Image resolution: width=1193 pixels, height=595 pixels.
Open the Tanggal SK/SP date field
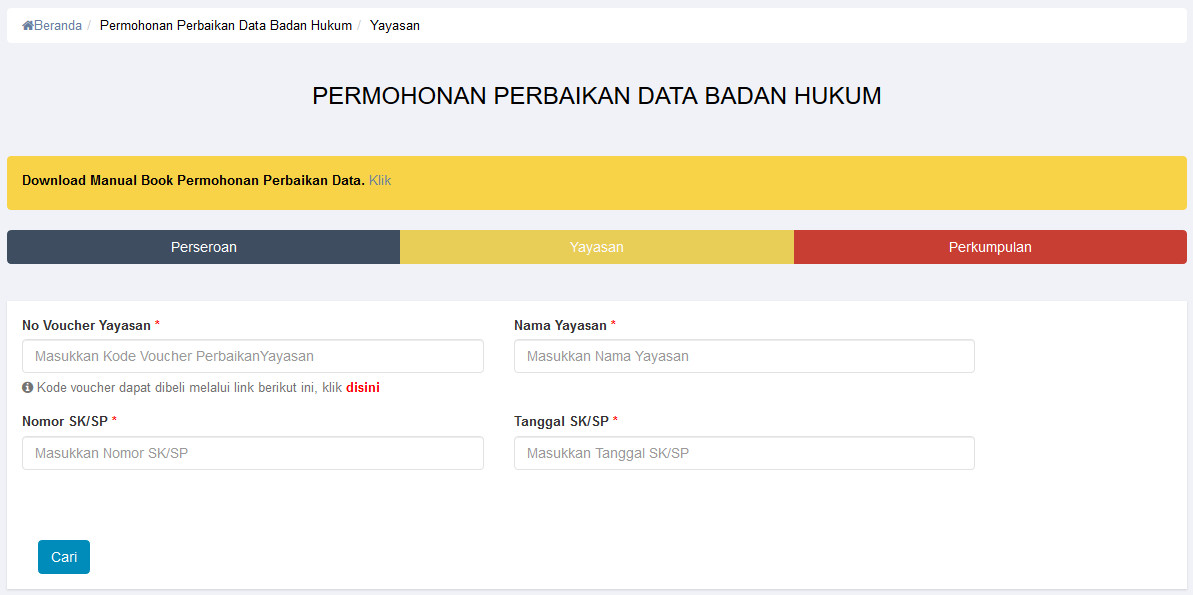point(744,453)
